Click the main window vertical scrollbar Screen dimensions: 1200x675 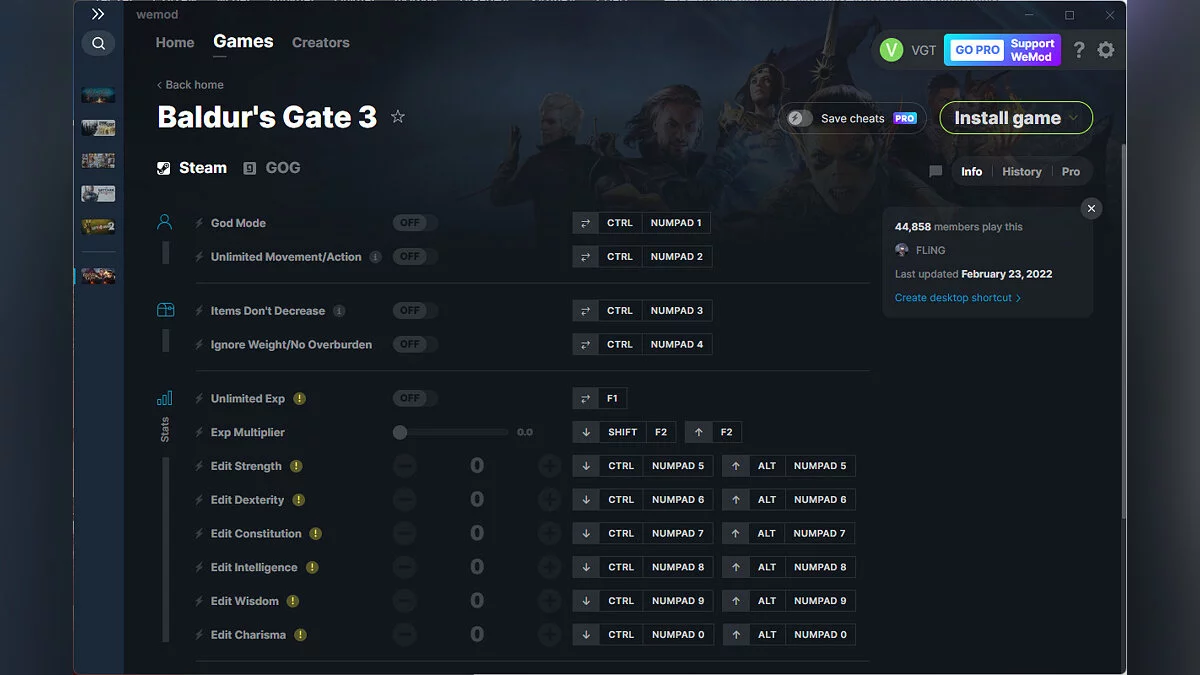1122,330
